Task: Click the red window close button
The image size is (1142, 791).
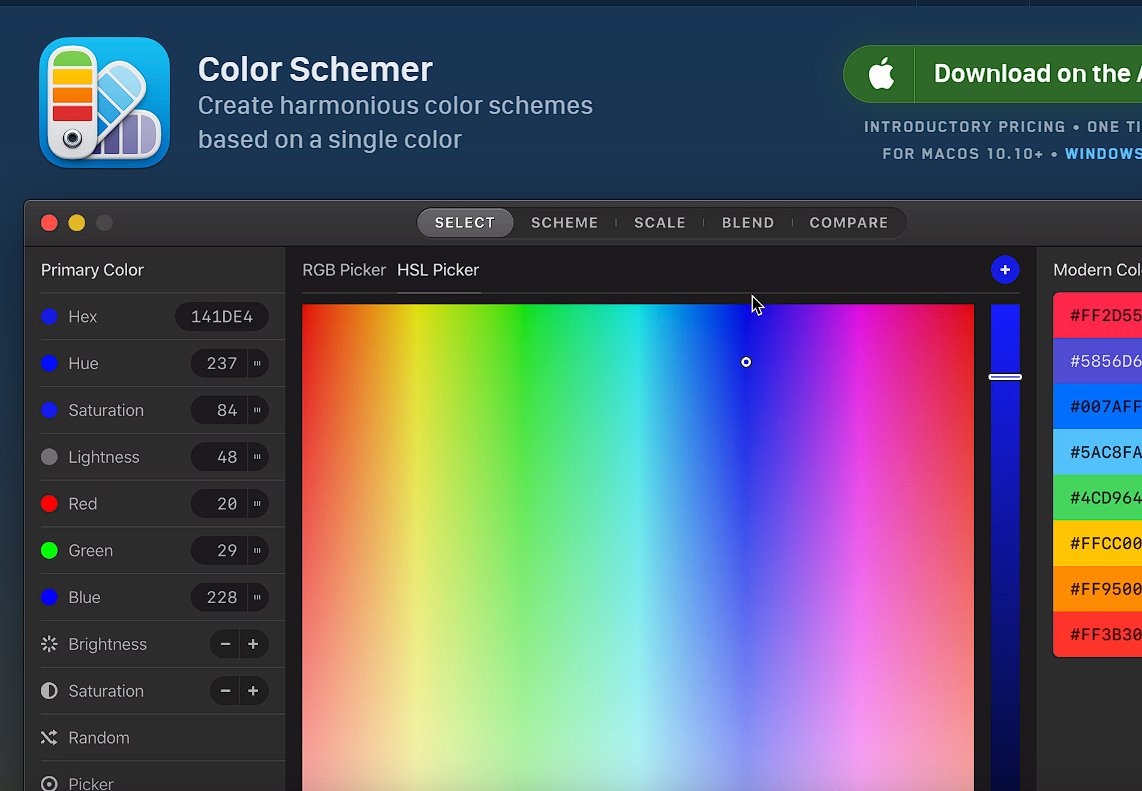Action: coord(49,223)
